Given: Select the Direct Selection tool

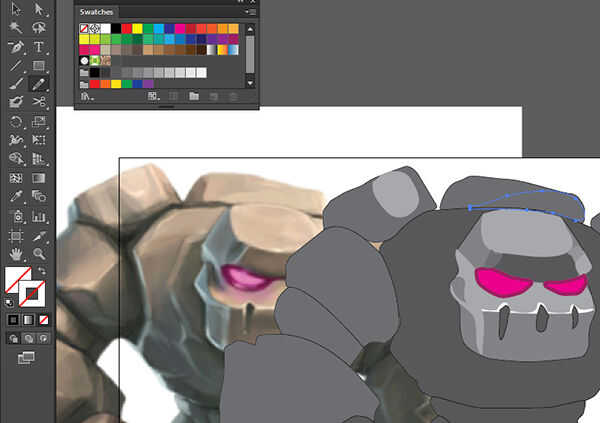Looking at the screenshot, I should pos(39,9).
